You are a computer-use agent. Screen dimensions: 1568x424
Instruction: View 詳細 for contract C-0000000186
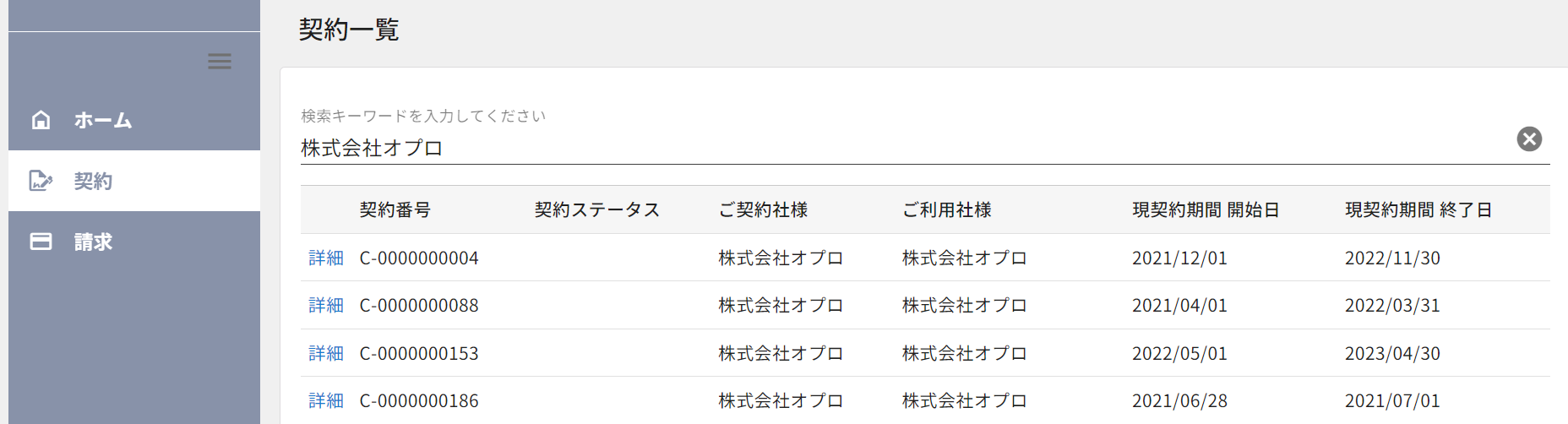[326, 400]
